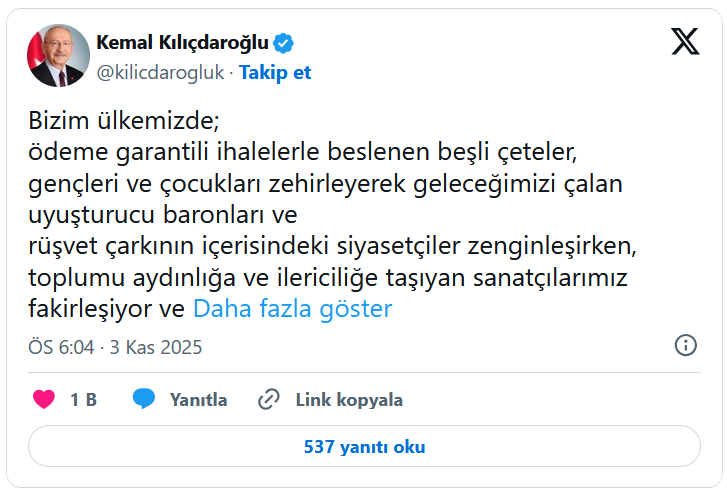727x493 pixels.
Task: Follow the account via "Takip et"
Action: pos(275,73)
